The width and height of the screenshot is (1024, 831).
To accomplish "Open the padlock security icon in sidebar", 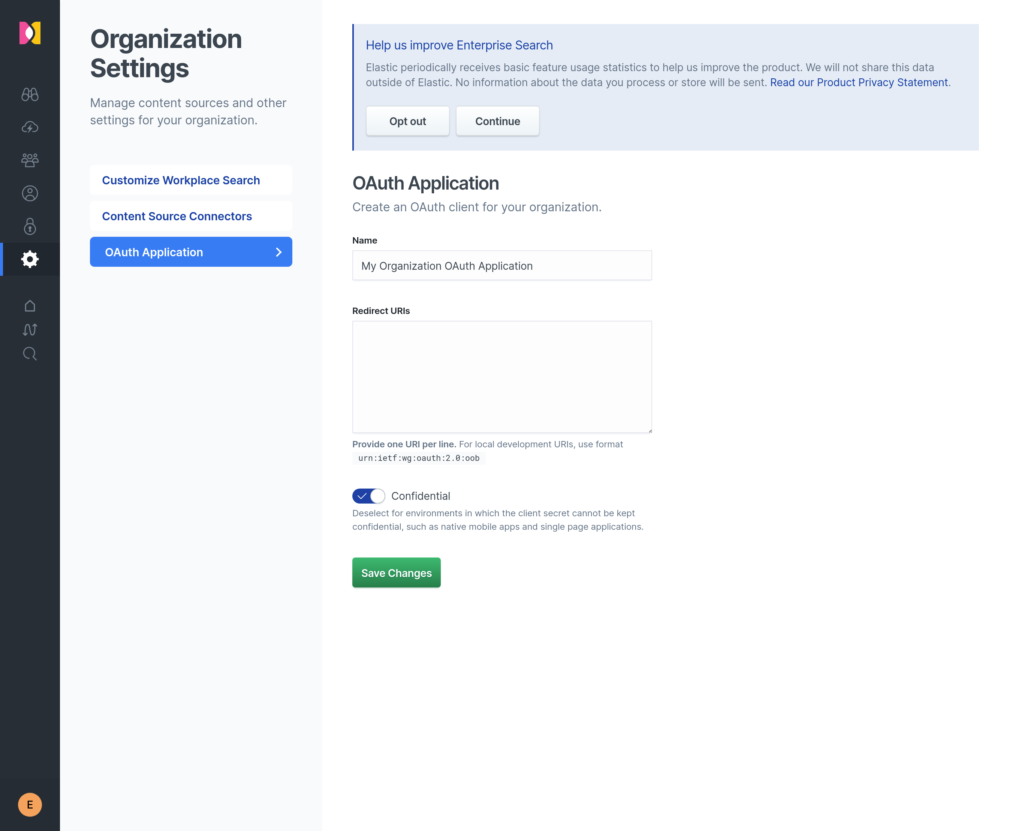I will (x=30, y=226).
